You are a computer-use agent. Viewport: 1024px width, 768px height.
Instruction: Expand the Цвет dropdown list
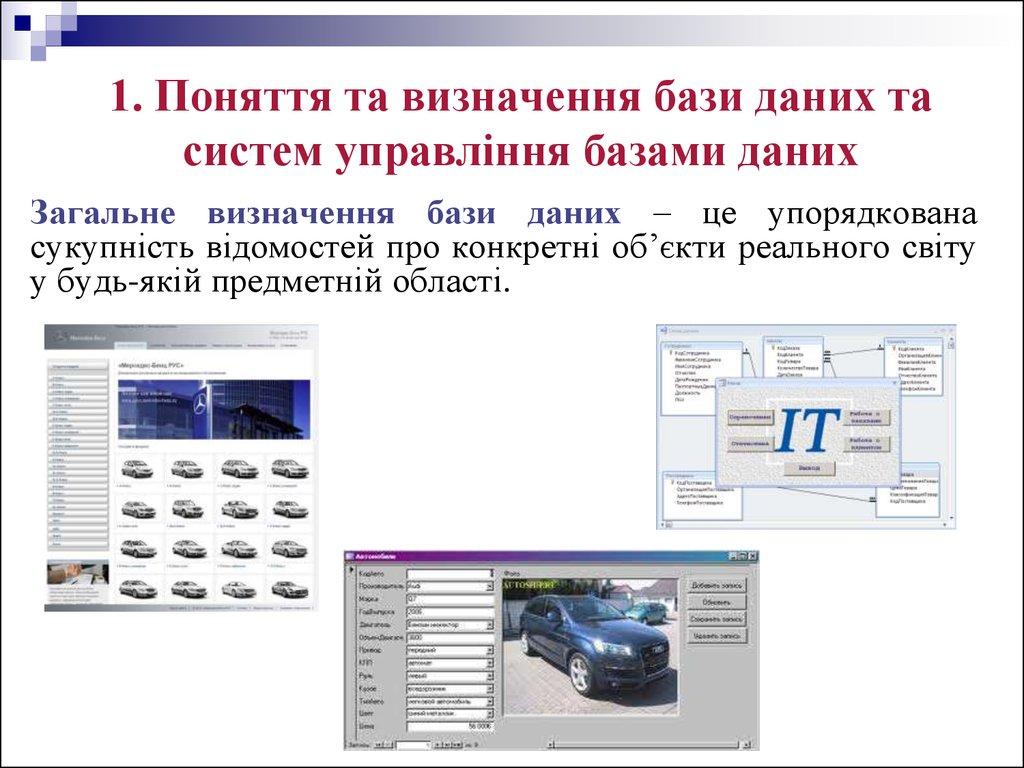click(x=490, y=714)
